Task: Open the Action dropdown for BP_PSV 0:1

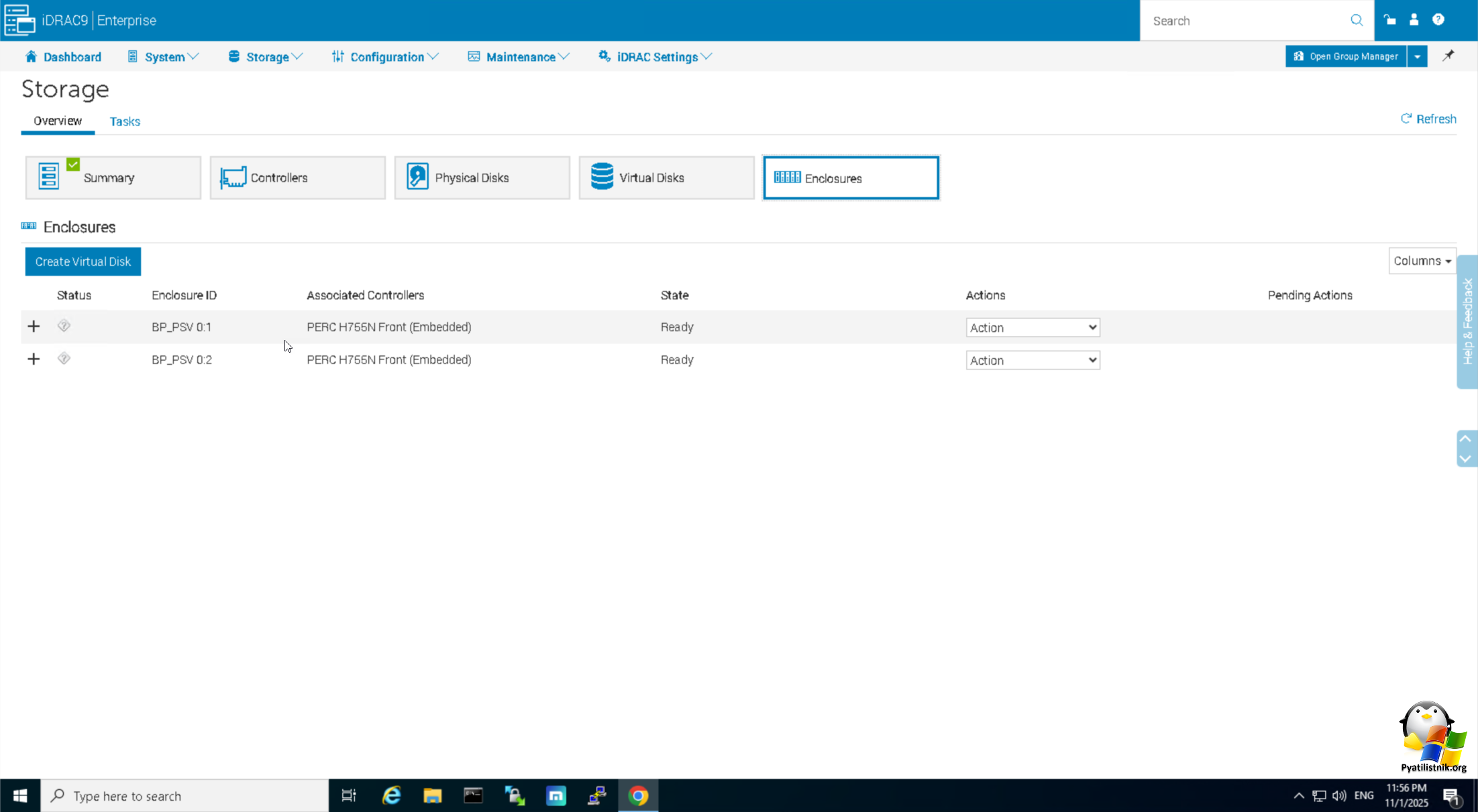Action: (1033, 327)
